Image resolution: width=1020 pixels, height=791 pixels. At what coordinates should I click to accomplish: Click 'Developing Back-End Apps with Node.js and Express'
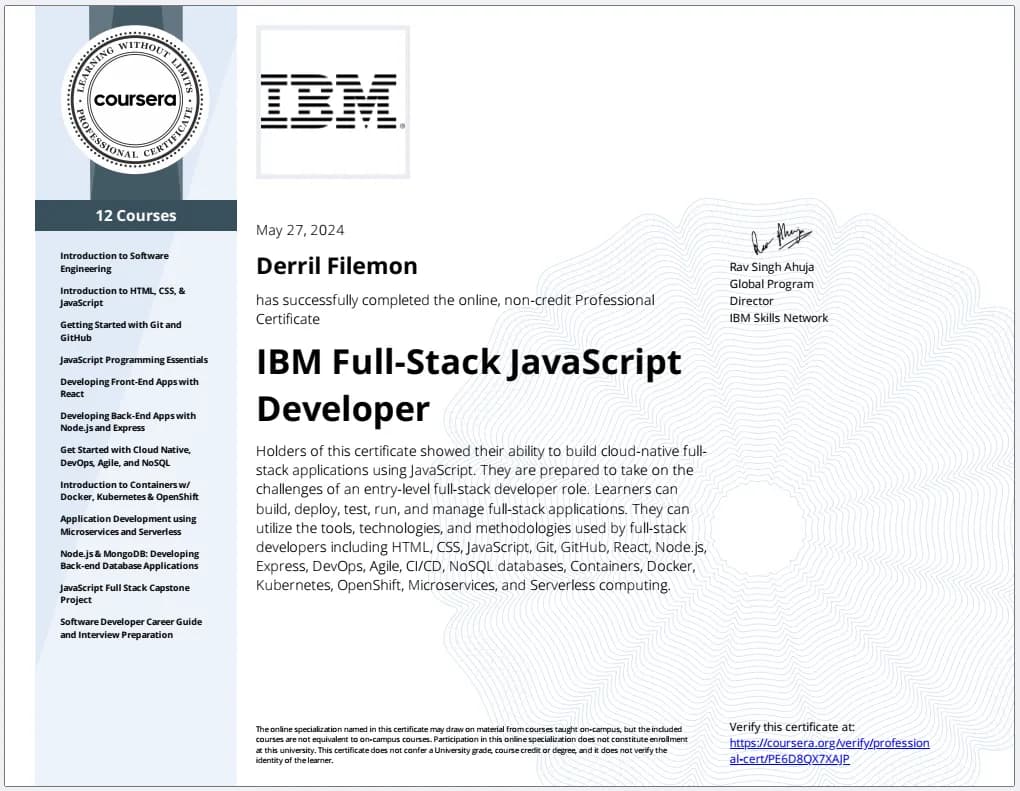coord(128,422)
